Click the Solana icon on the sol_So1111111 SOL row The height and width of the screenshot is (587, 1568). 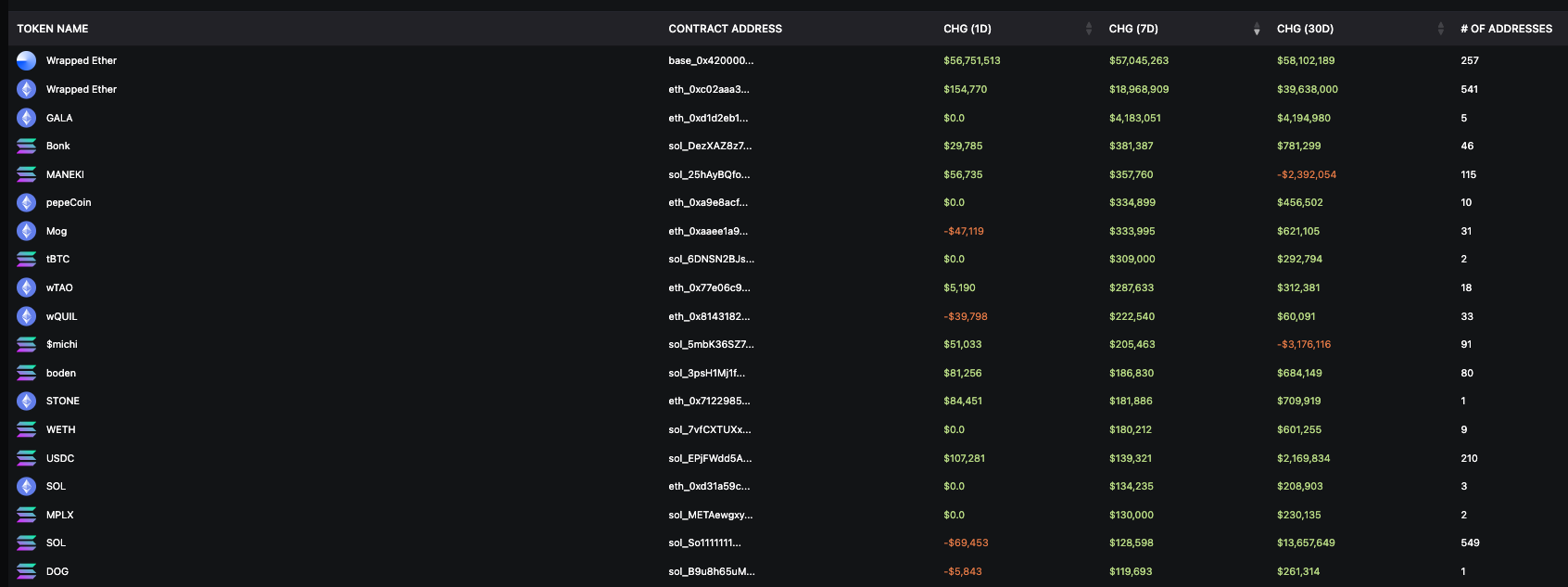click(x=27, y=542)
